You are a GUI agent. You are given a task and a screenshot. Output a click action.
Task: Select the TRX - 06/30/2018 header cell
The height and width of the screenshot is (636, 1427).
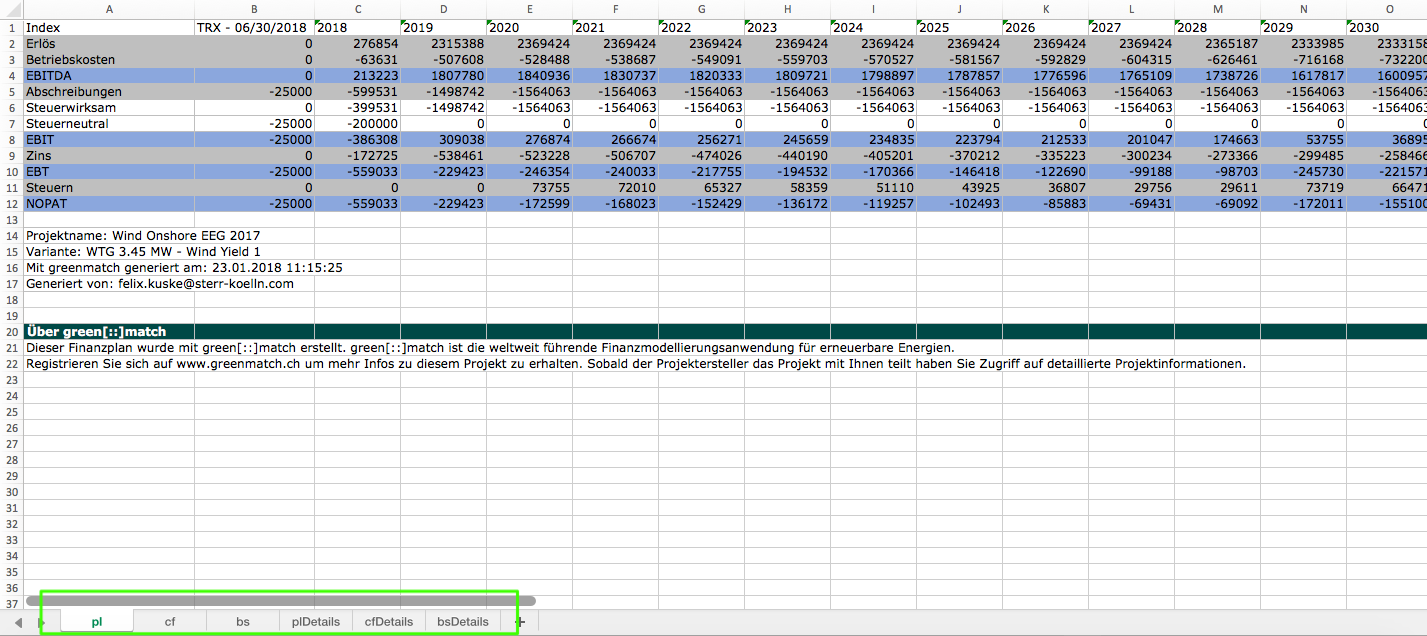(x=254, y=28)
